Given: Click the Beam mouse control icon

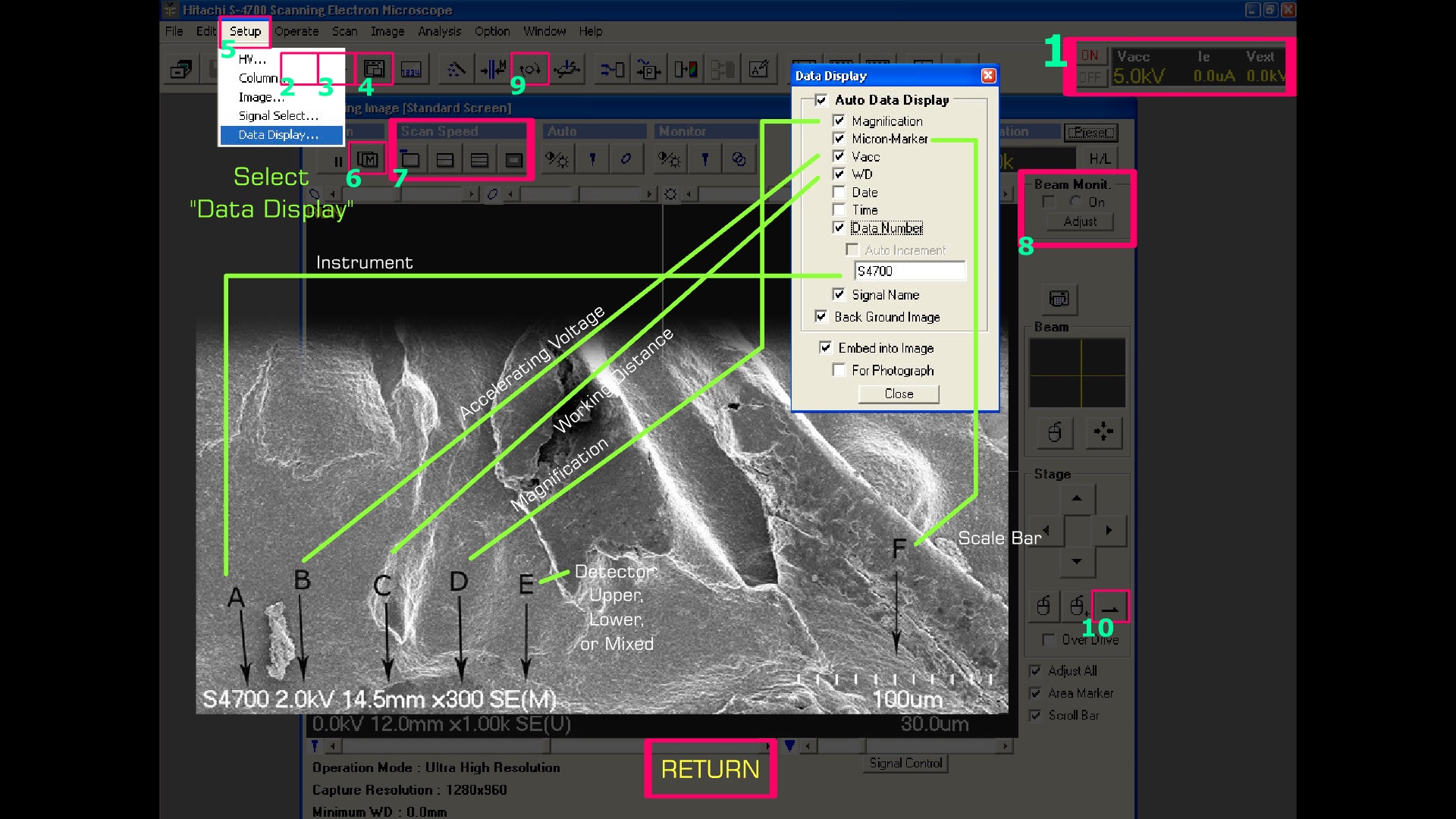Looking at the screenshot, I should click(1054, 432).
